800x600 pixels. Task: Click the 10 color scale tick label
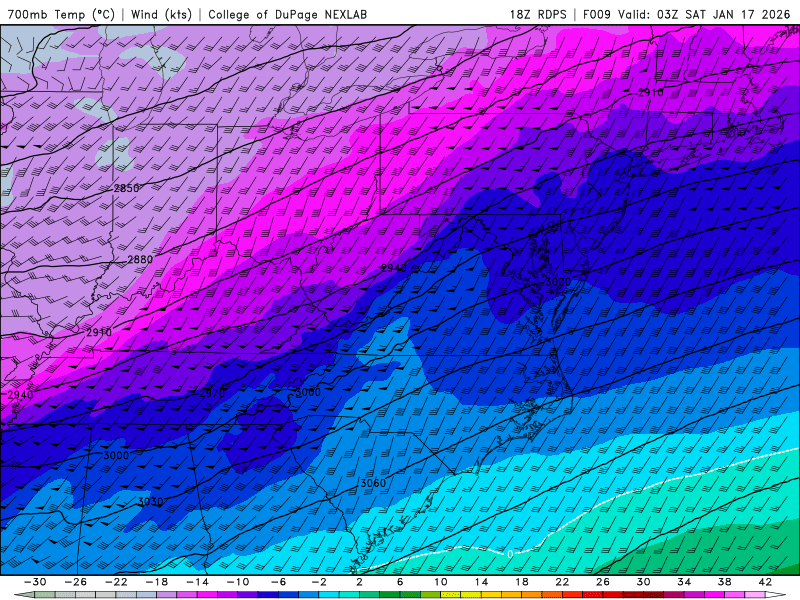(441, 582)
